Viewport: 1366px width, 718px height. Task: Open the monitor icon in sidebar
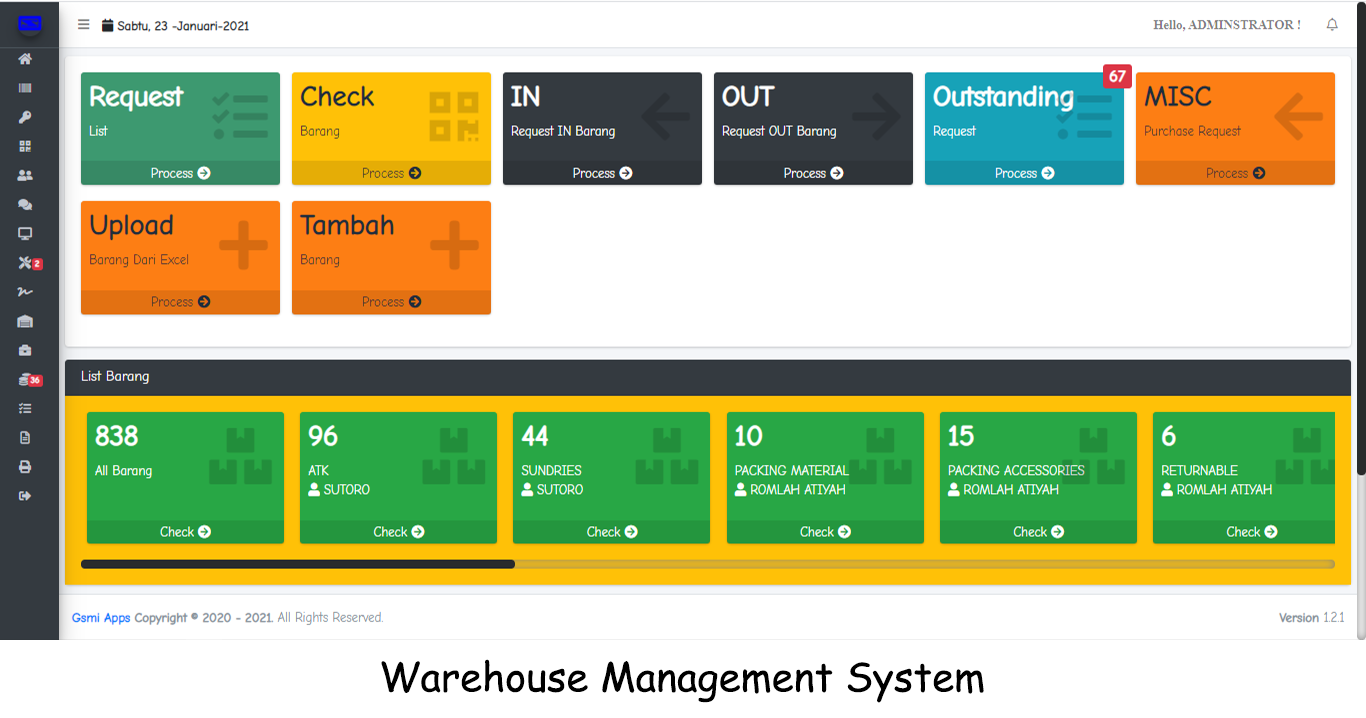pyautogui.click(x=25, y=233)
